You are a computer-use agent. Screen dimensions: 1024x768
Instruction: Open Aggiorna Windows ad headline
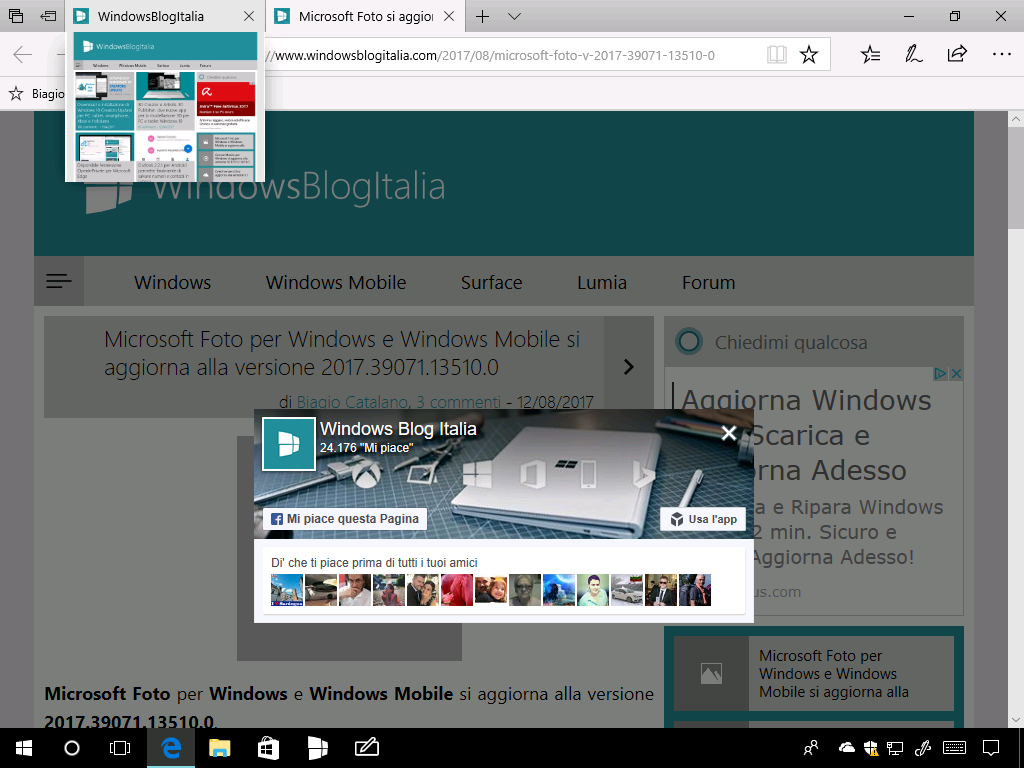point(806,400)
